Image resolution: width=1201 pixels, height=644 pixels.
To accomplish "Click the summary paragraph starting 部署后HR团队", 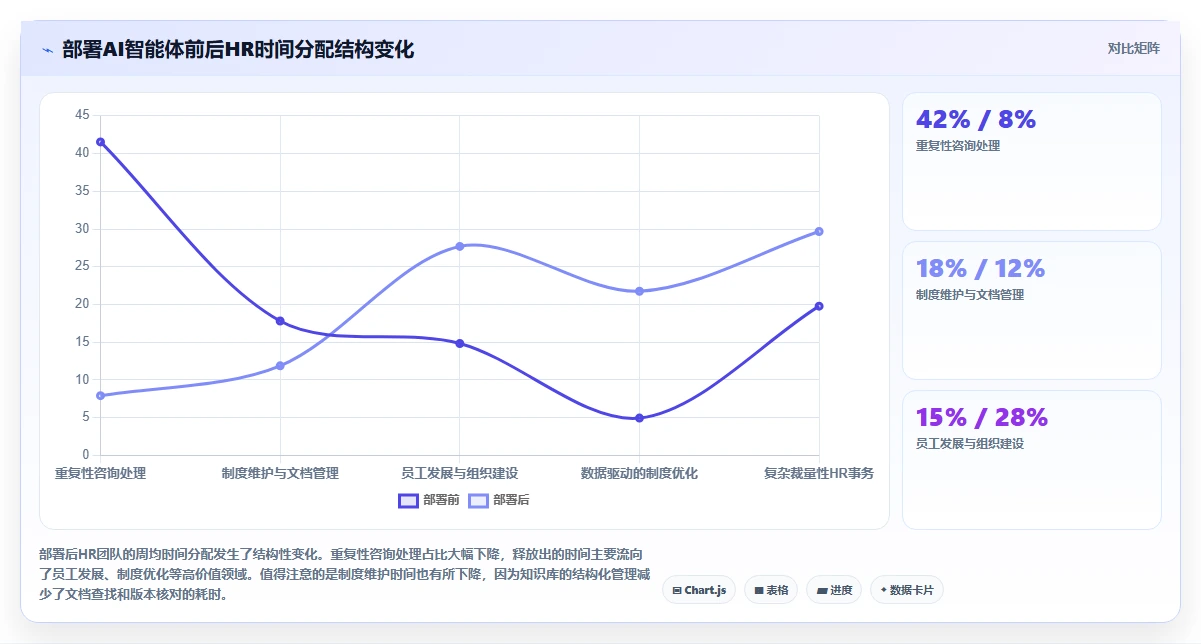I will 346,574.
